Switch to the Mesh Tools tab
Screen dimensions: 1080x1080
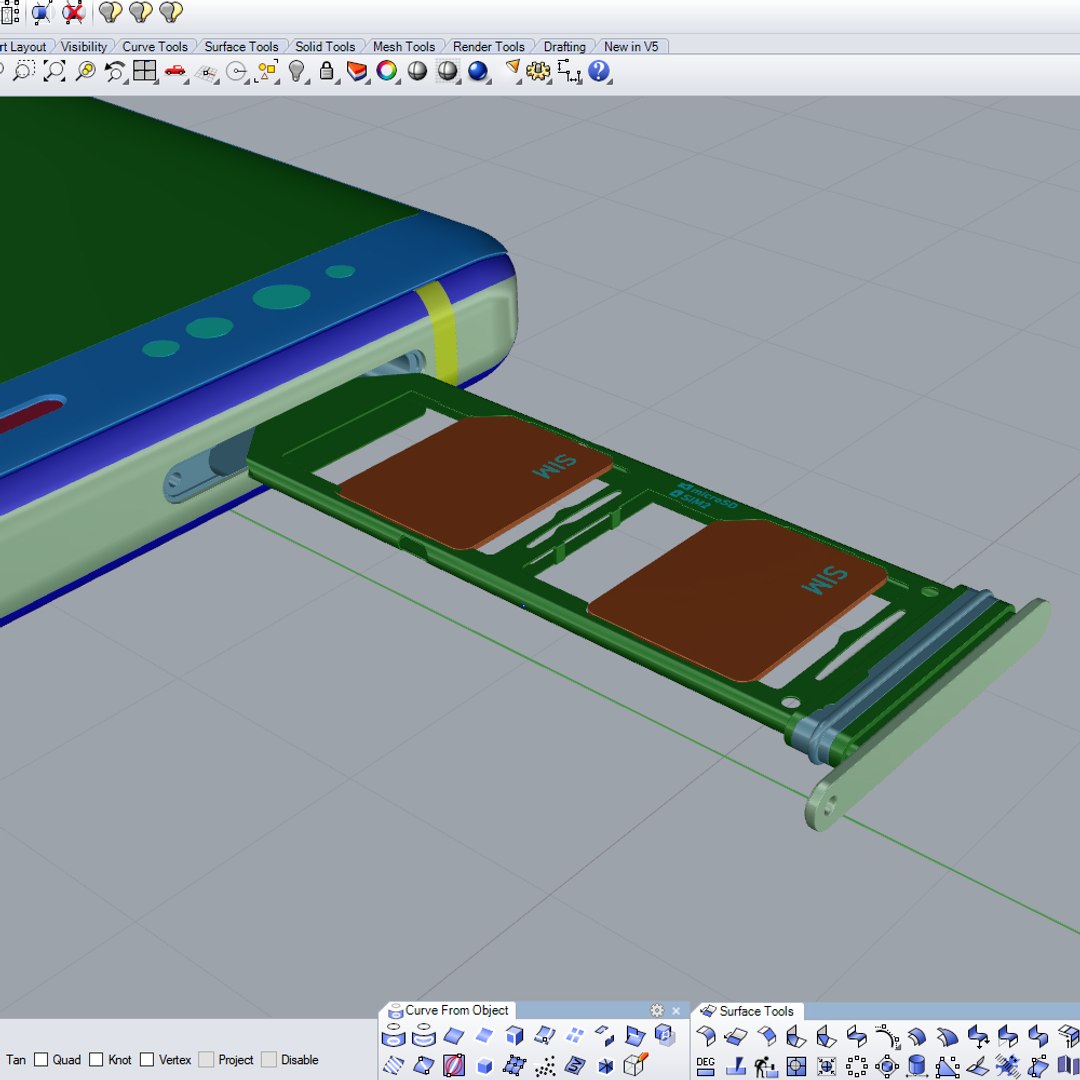coord(404,46)
